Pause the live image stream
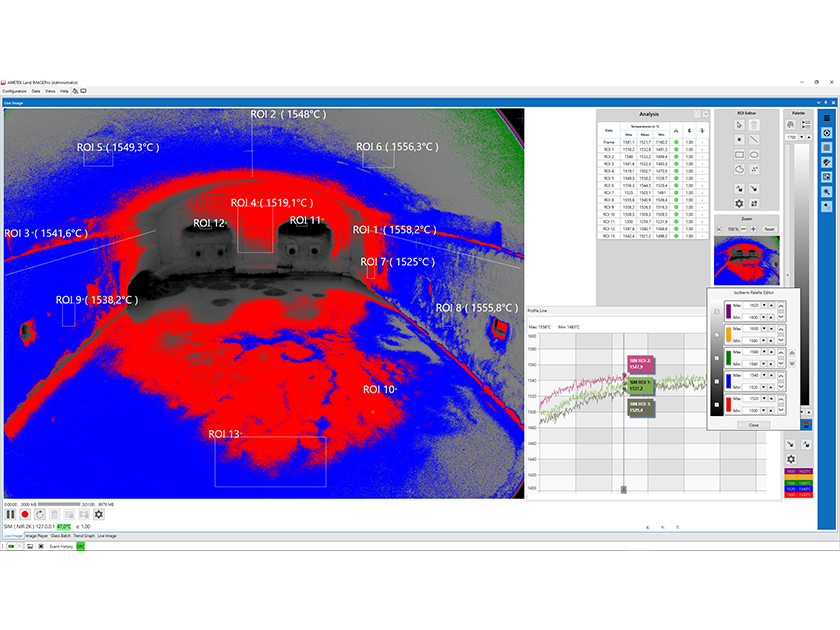This screenshot has height=630, width=840. 10,514
